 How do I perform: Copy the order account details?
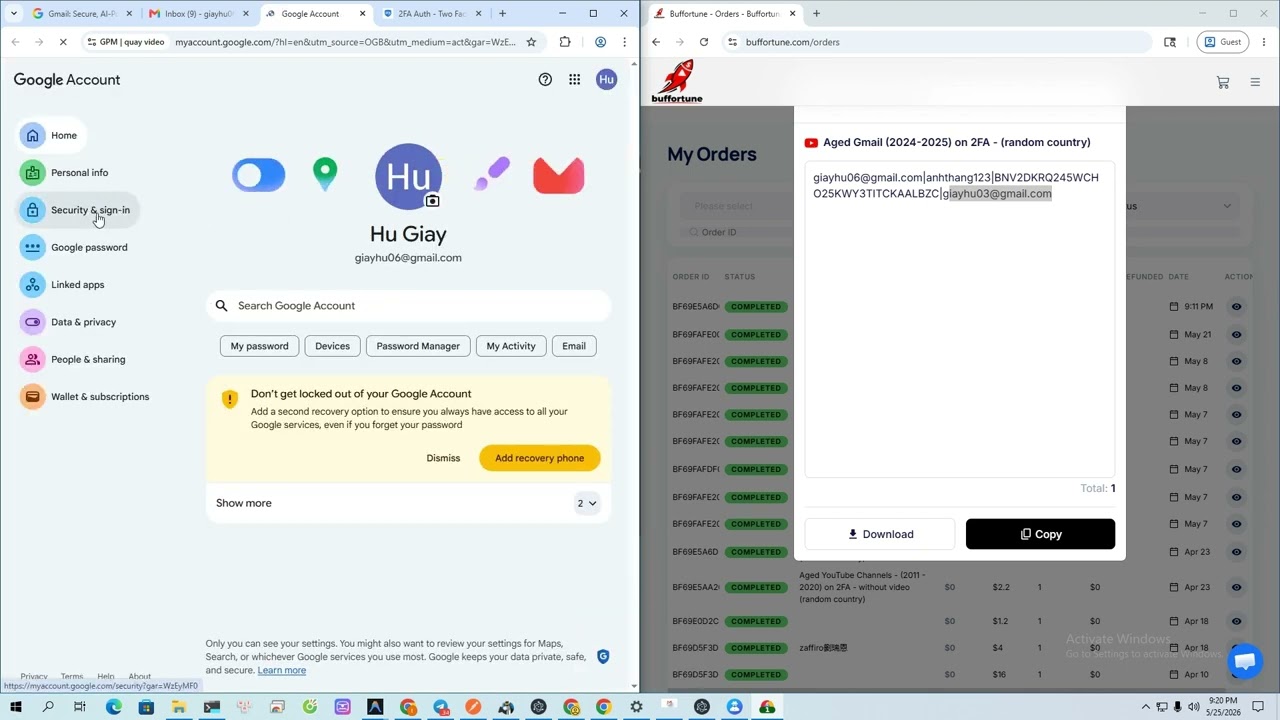(x=1040, y=534)
